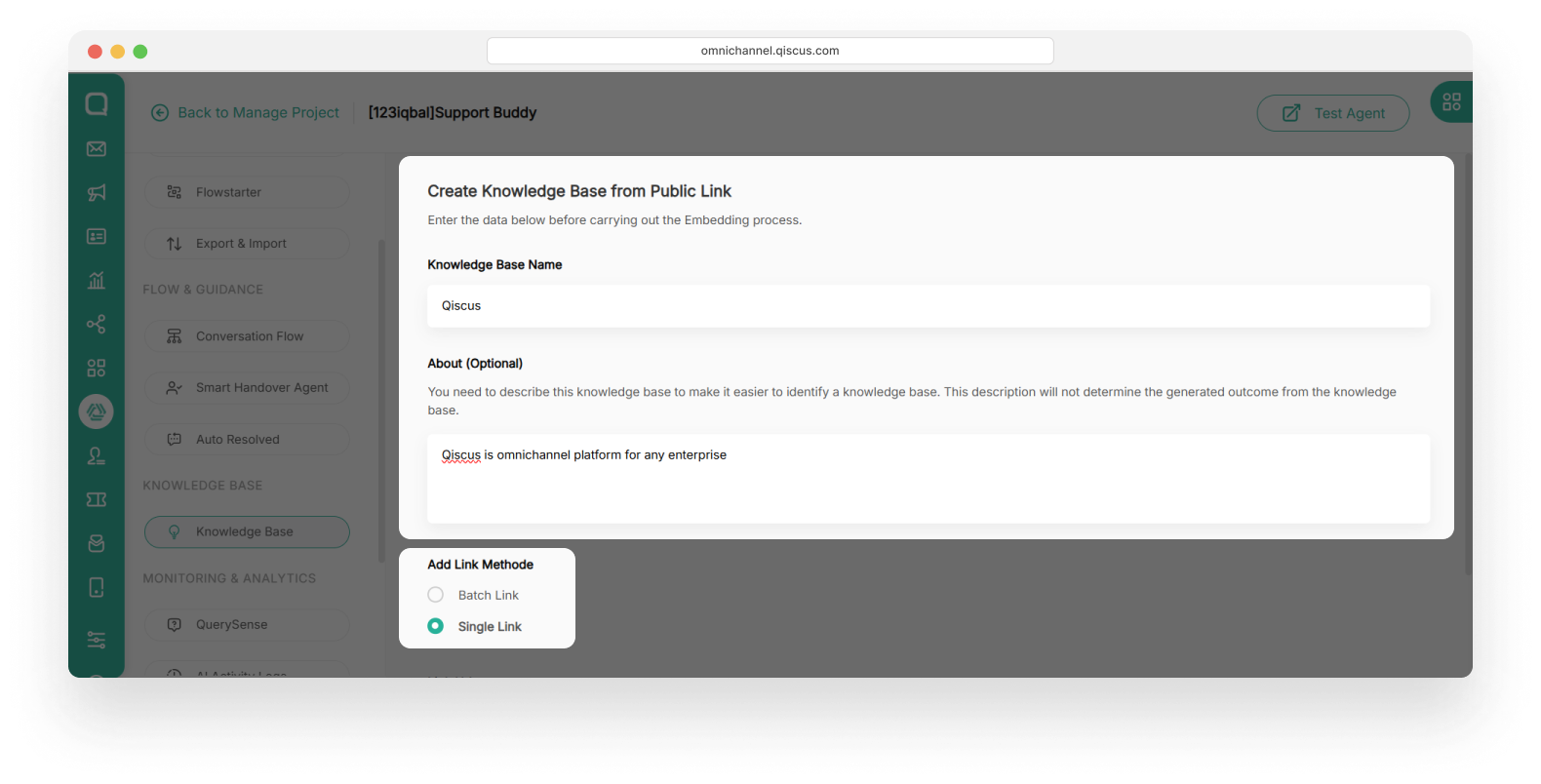This screenshot has height=784, width=1541.
Task: Click the "[123iqbal]Support Buddy" project title
Action: pos(453,113)
